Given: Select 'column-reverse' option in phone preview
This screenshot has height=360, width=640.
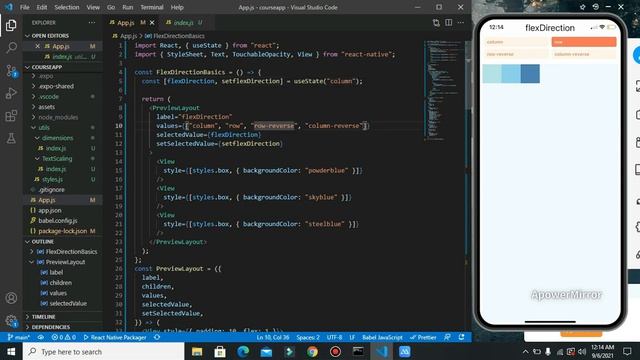Looking at the screenshot, I should (584, 54).
